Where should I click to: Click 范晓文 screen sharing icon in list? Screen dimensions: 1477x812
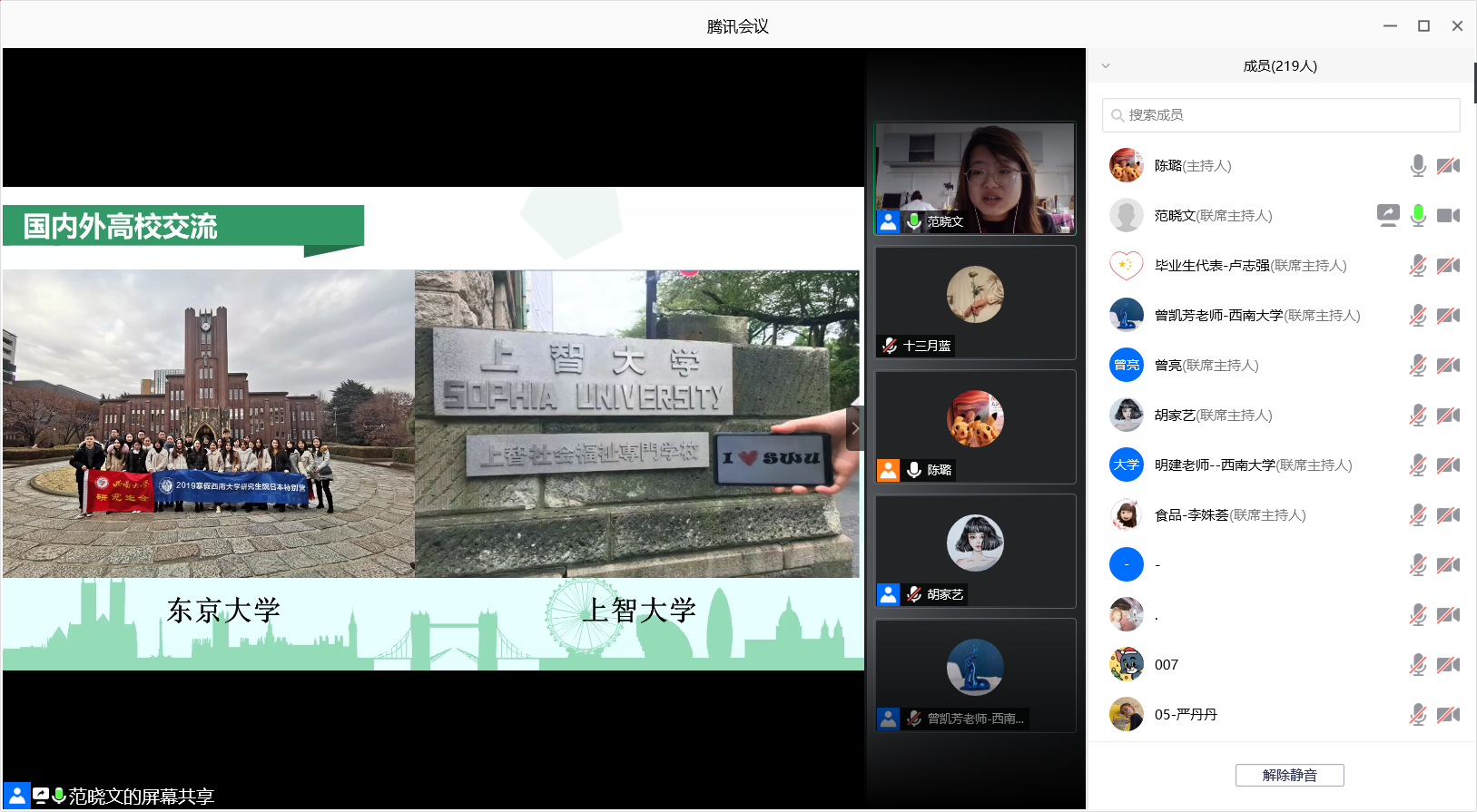1387,215
